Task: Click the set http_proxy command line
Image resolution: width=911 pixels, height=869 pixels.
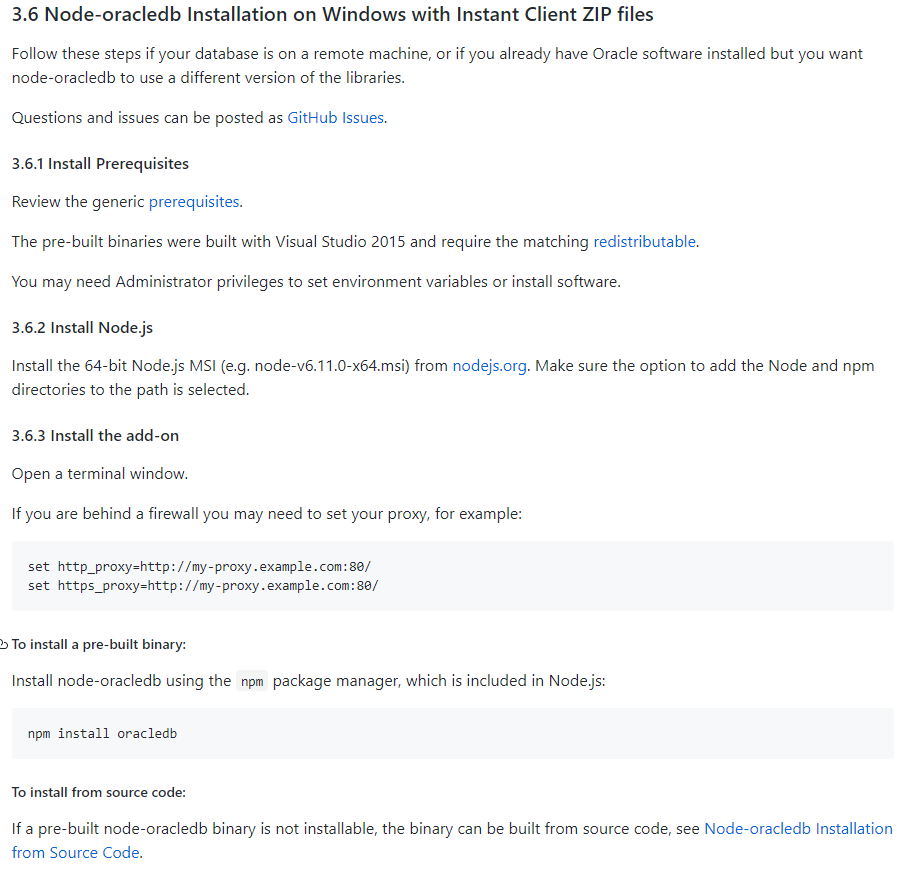Action: coord(199,566)
